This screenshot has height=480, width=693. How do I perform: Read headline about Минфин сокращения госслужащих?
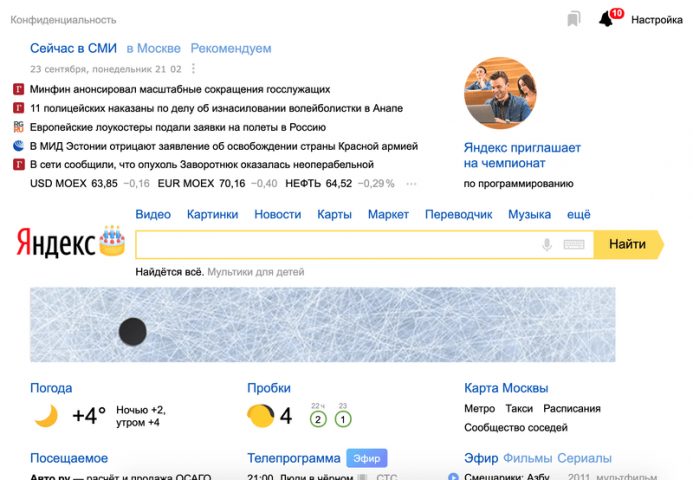pyautogui.click(x=180, y=89)
